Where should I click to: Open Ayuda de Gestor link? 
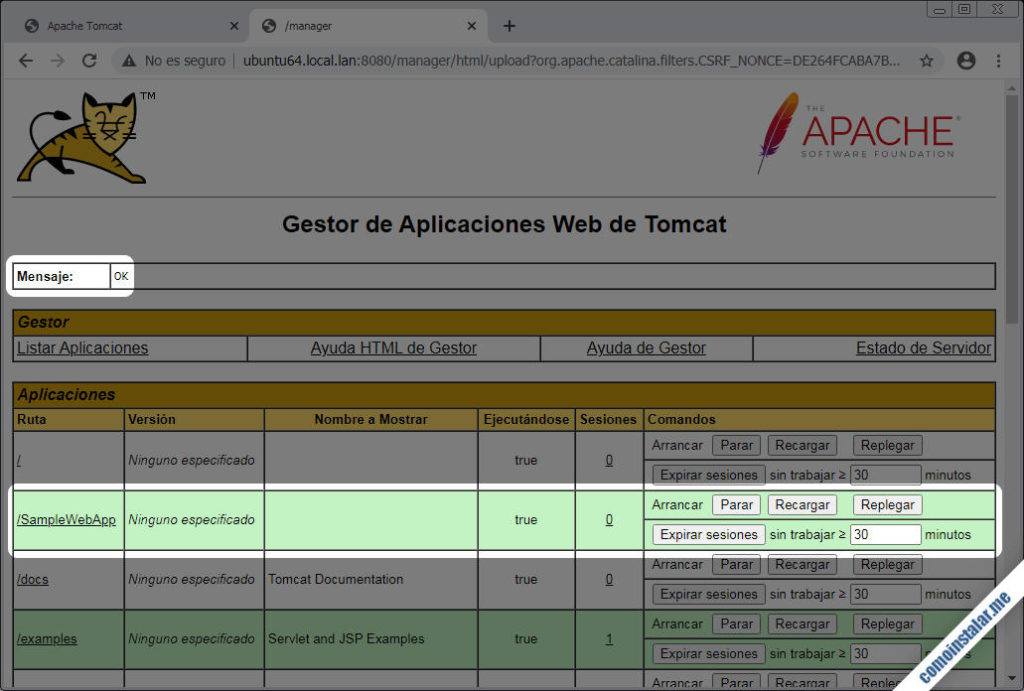pyautogui.click(x=646, y=348)
